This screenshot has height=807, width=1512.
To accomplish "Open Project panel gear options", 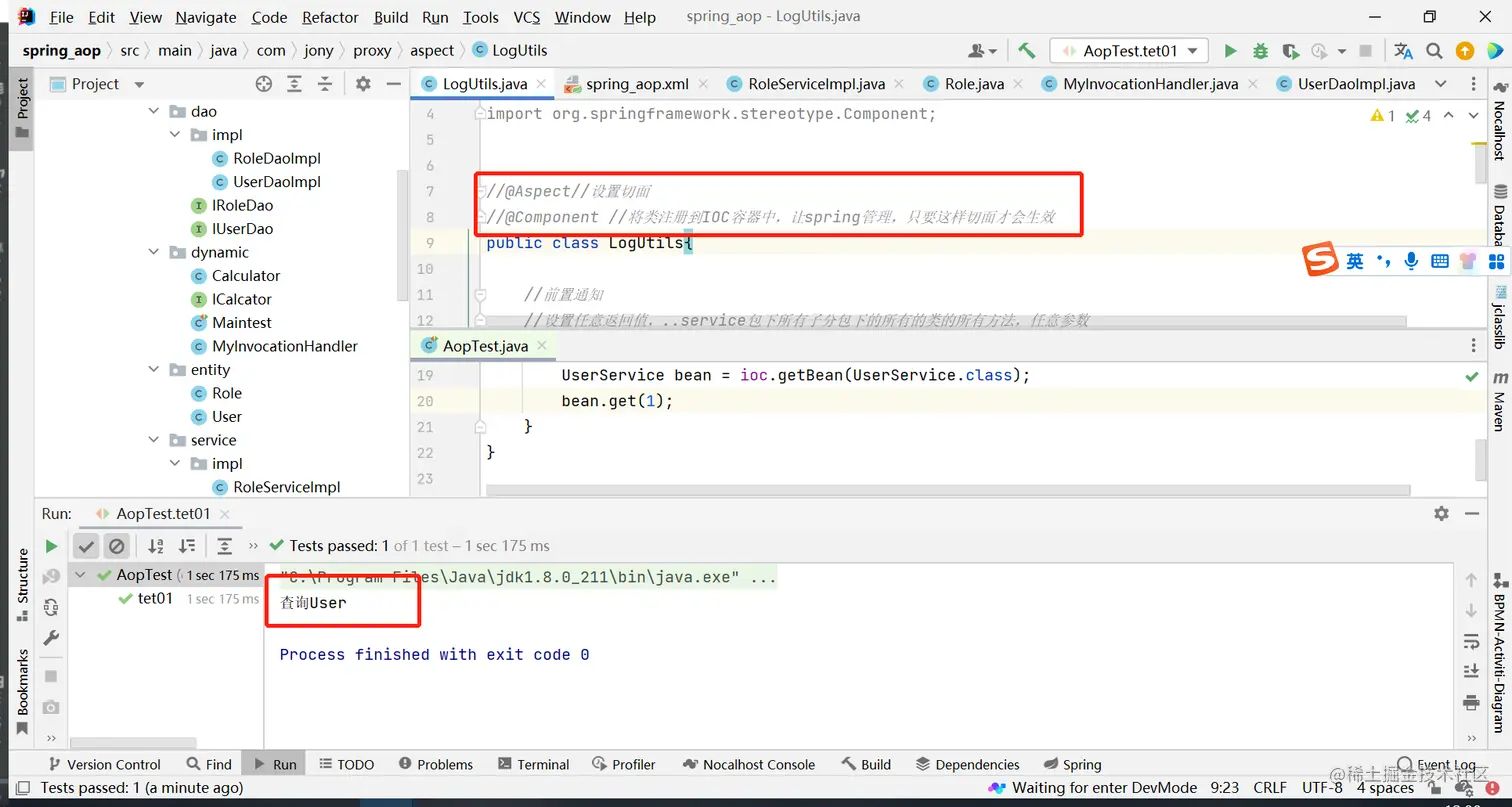I will pyautogui.click(x=363, y=84).
